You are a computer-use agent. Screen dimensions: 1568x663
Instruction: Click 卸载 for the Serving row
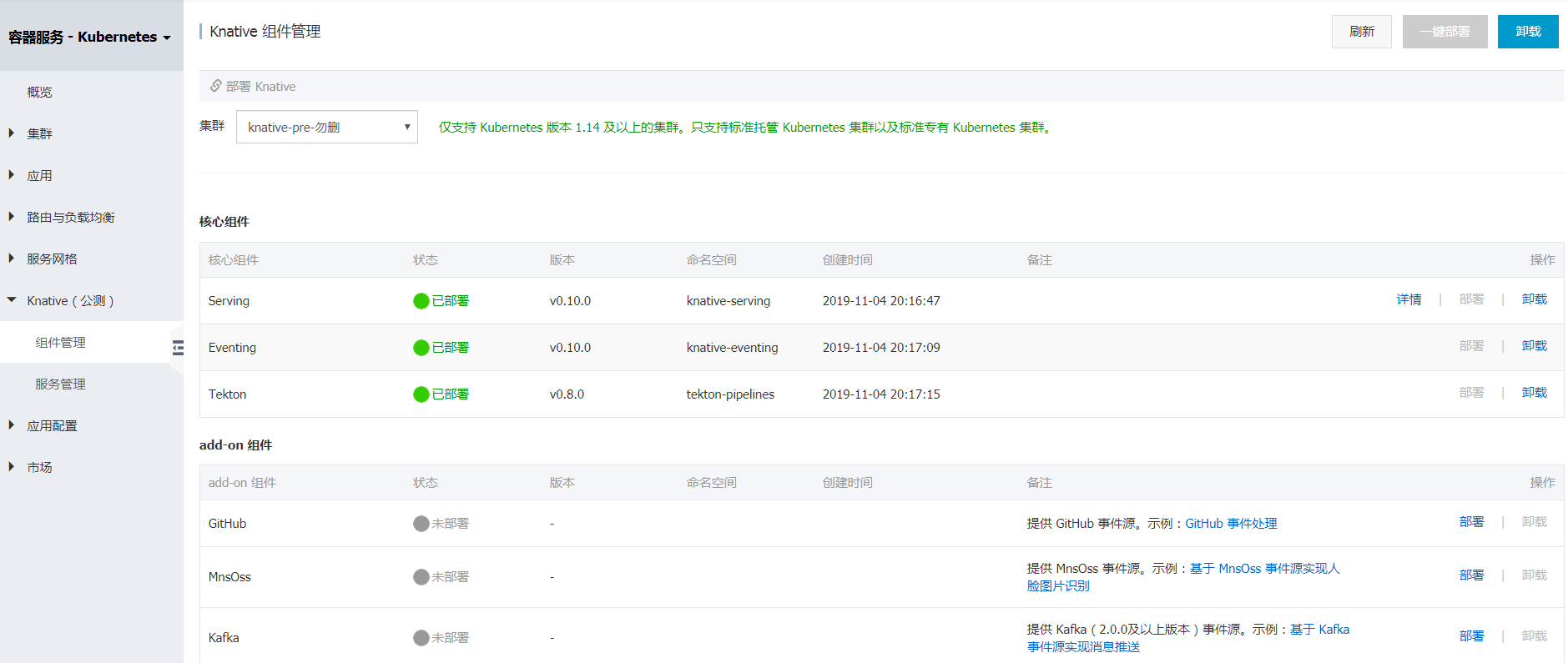coord(1535,299)
